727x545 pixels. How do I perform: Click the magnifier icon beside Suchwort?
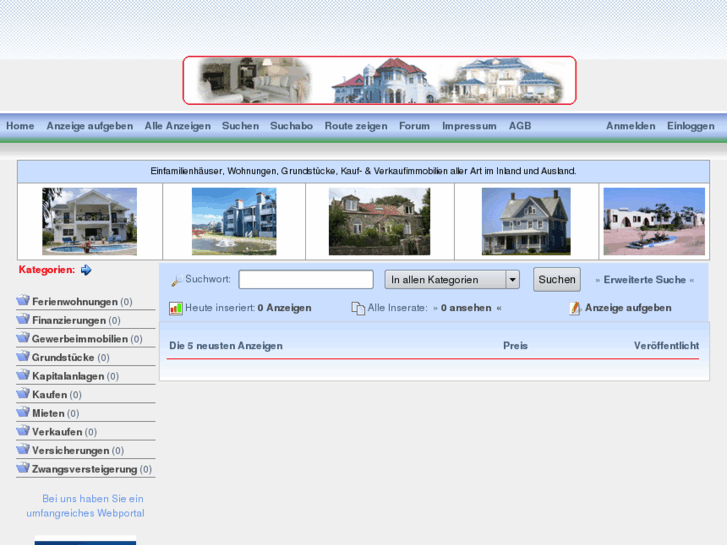point(177,280)
